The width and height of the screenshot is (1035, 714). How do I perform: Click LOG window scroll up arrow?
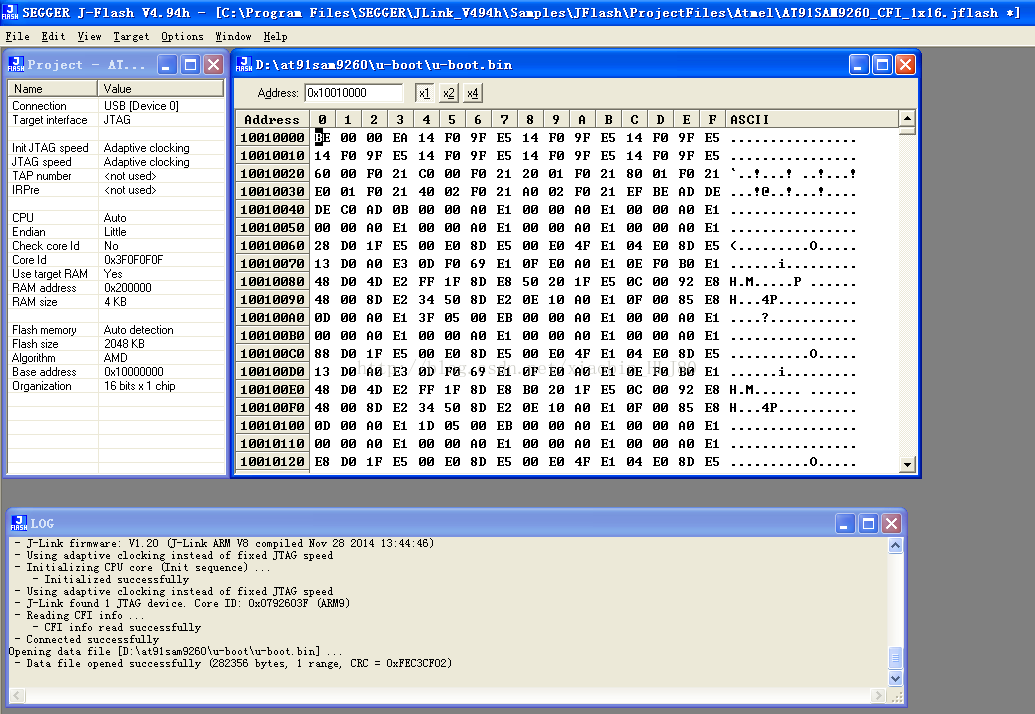895,545
